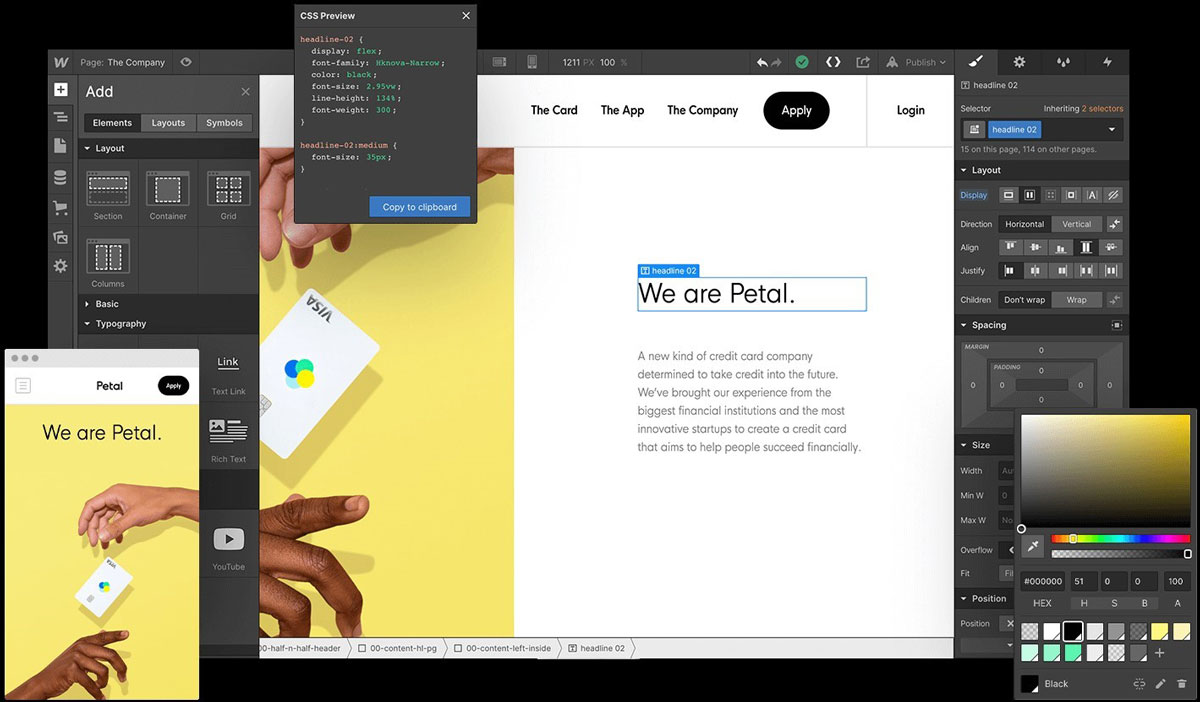Toggle the code export brackets icon
The height and width of the screenshot is (702, 1200).
coord(833,62)
